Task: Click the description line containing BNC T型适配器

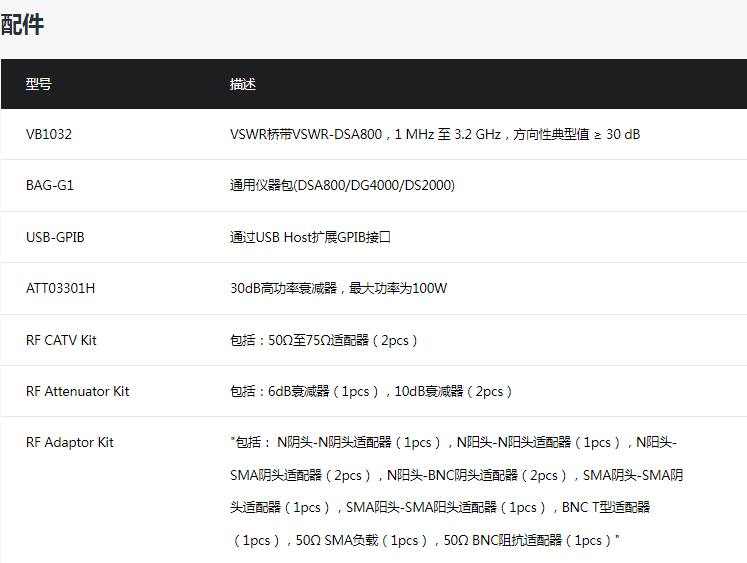Action: 439,507
